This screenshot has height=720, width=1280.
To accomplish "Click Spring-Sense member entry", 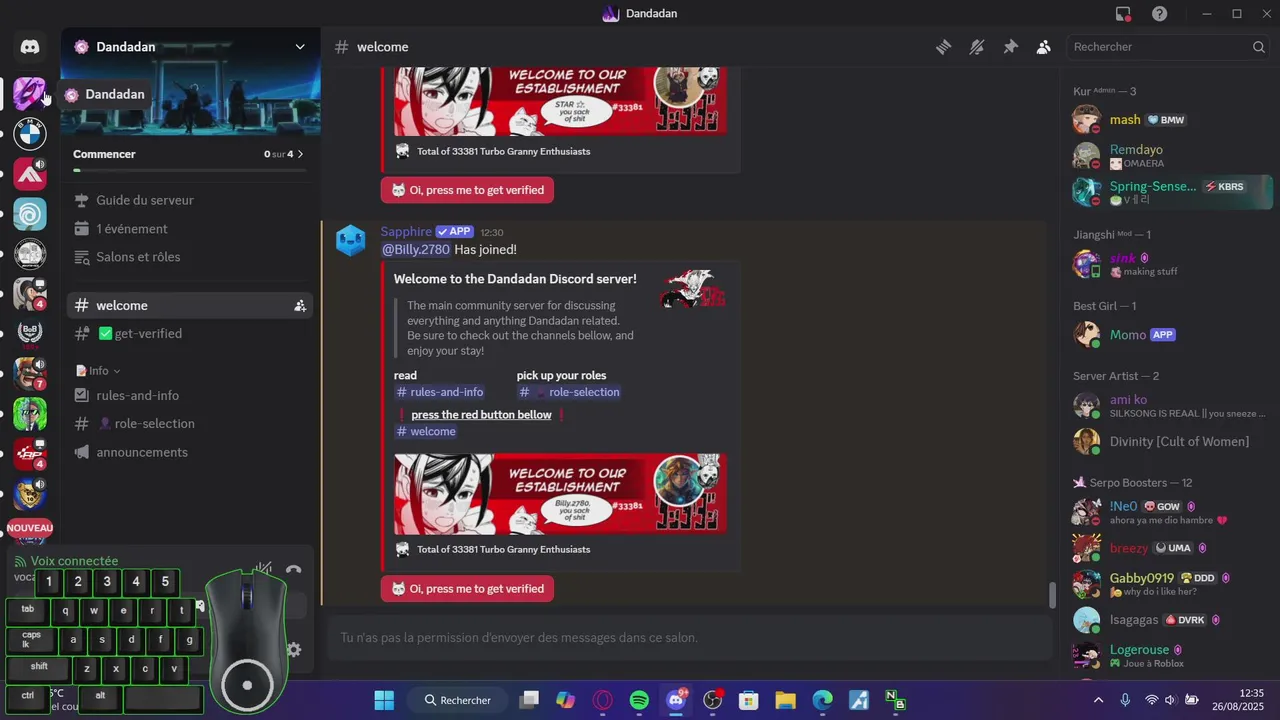I will (x=1170, y=192).
